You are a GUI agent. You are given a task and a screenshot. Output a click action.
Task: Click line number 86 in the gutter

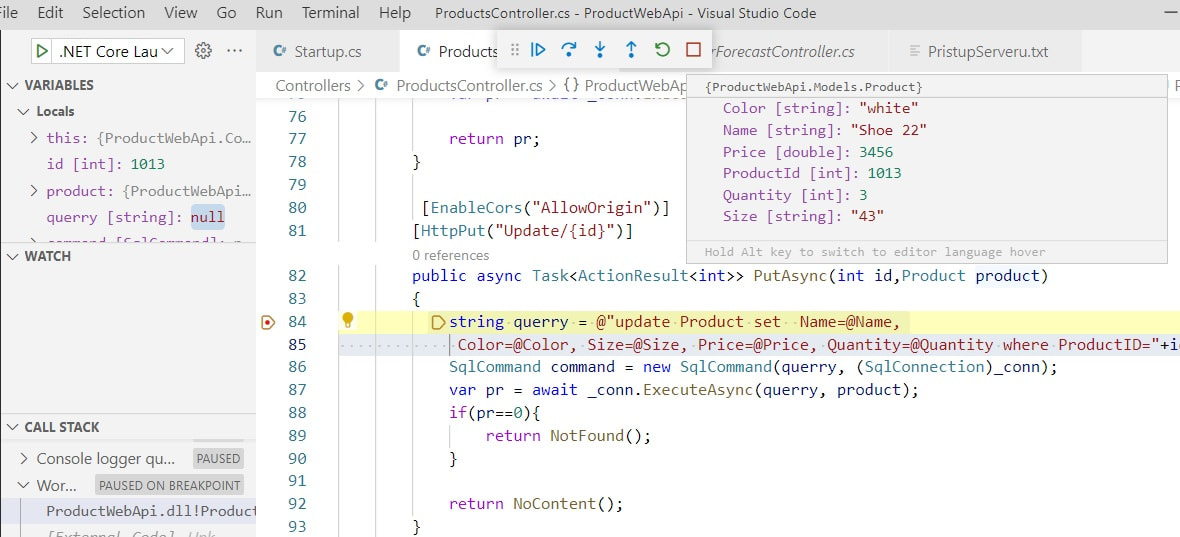(x=297, y=367)
